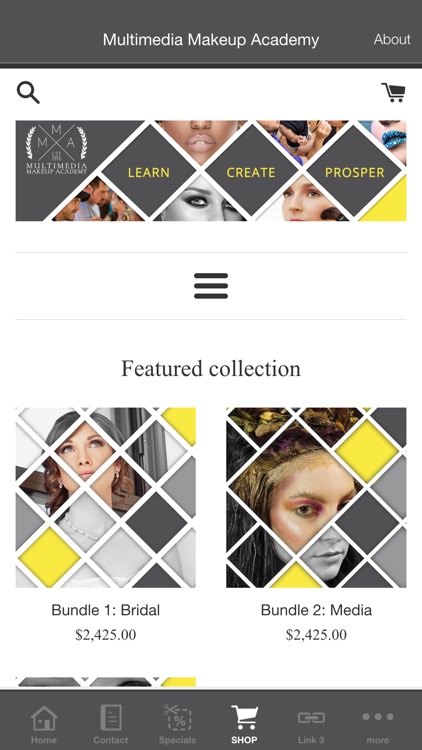Click the PROSPER diamond in banner
The height and width of the screenshot is (750, 422).
pyautogui.click(x=354, y=172)
